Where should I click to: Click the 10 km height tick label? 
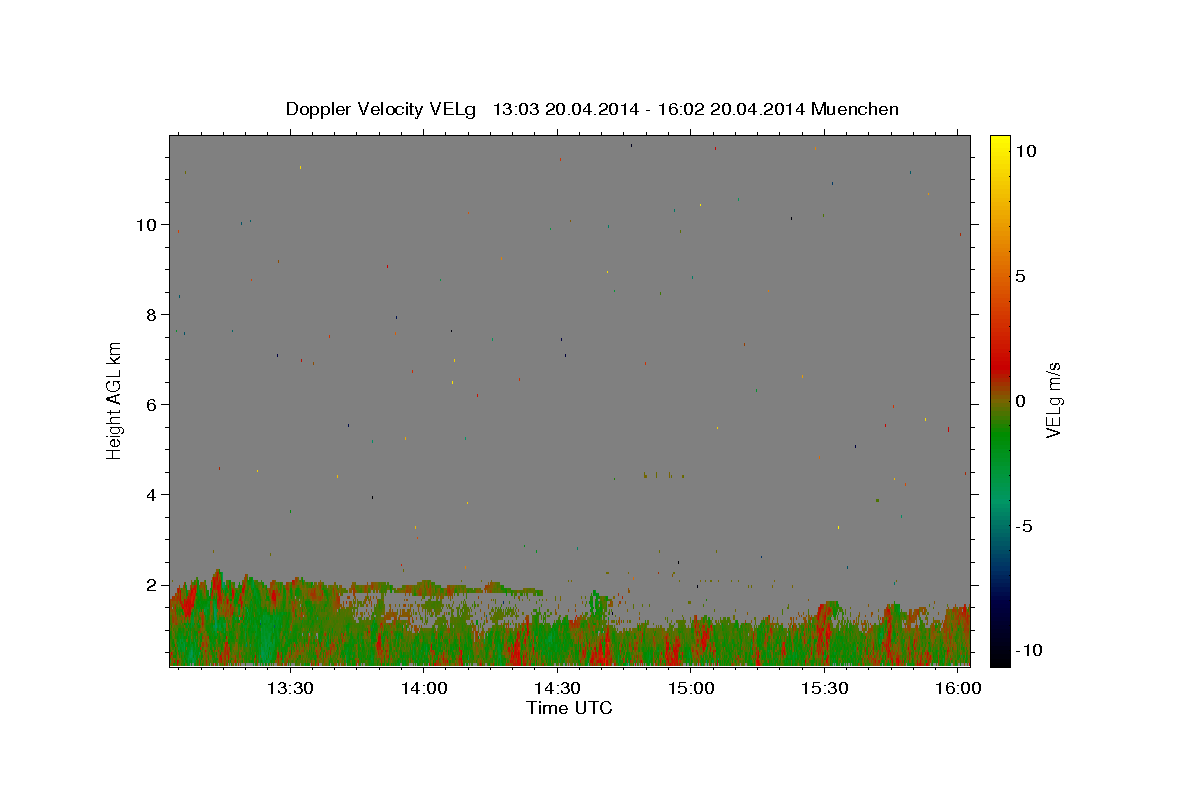pyautogui.click(x=146, y=225)
